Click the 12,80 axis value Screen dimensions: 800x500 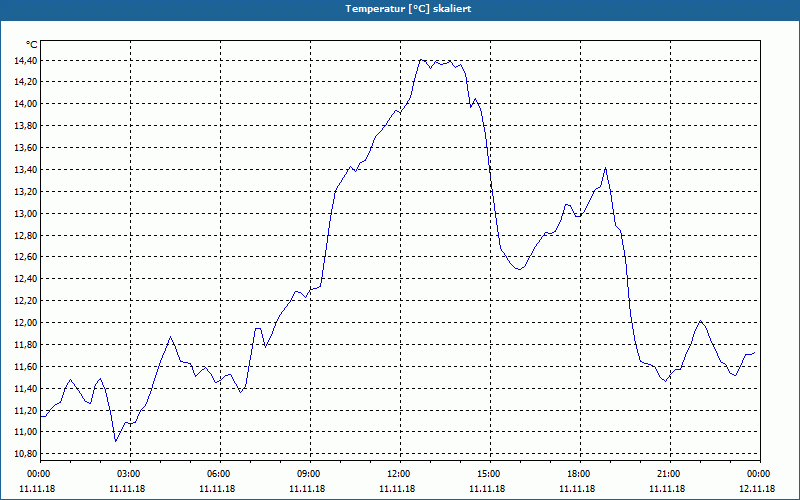click(x=26, y=235)
